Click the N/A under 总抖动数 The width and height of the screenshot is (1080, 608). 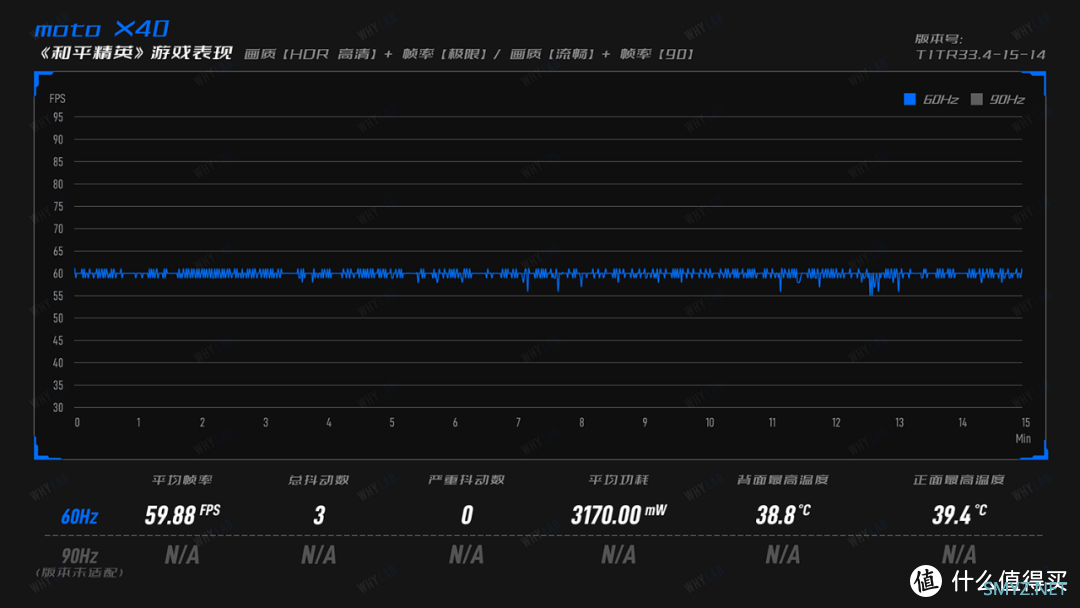(x=319, y=555)
